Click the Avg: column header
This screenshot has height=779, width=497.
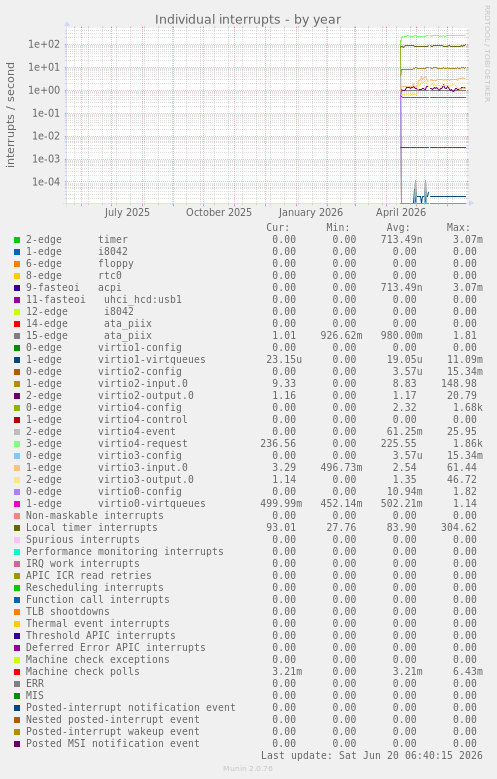[398, 228]
